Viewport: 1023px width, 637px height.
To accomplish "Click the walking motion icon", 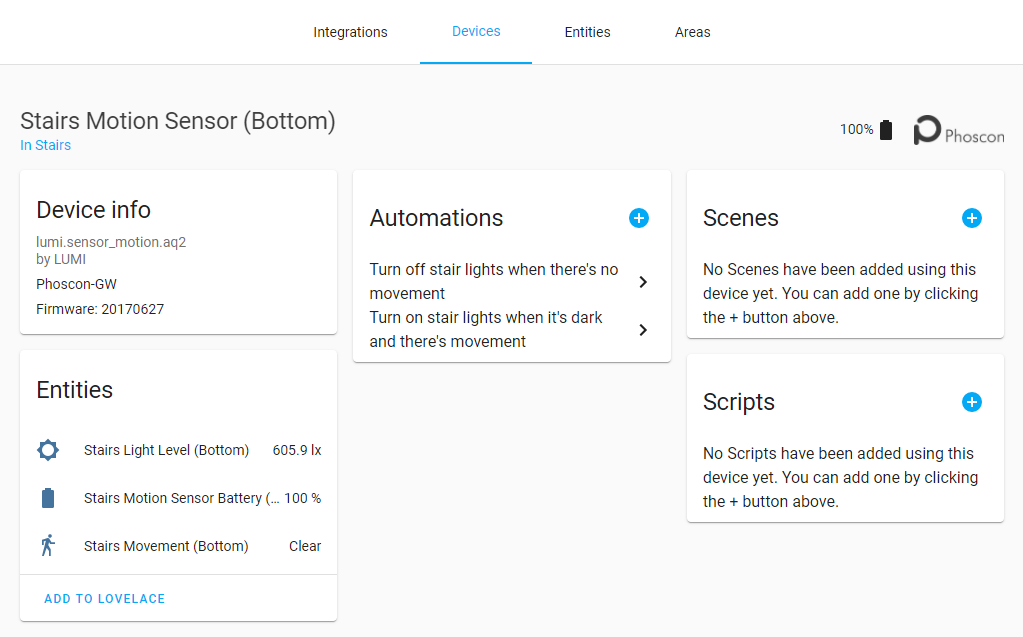I will point(48,546).
